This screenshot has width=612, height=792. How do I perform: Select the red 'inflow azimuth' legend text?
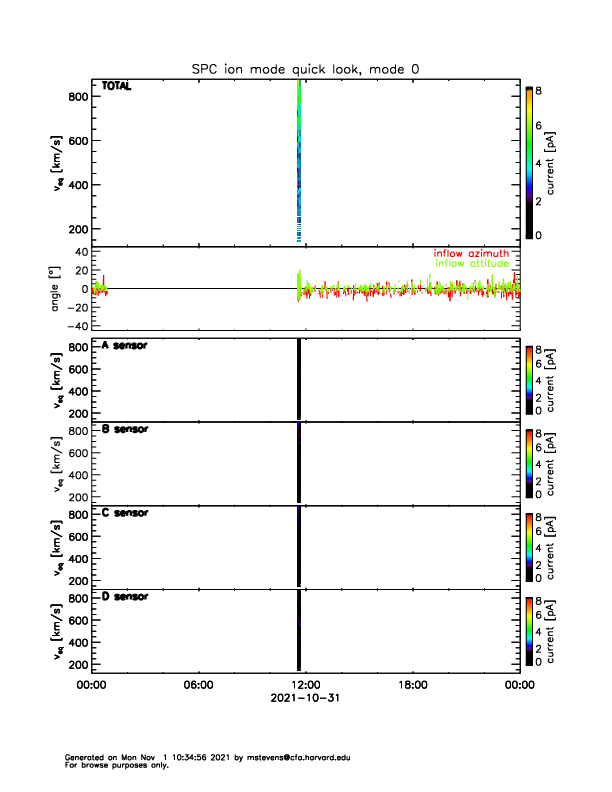(x=470, y=253)
